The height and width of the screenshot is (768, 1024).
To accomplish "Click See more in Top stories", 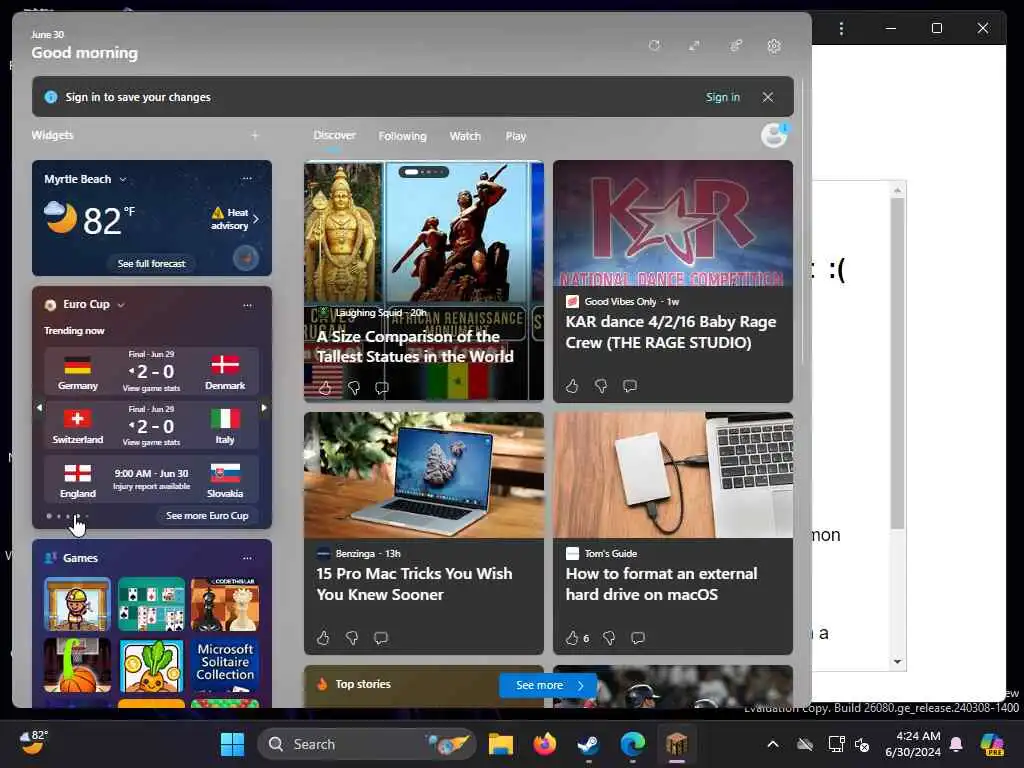I will [x=548, y=685].
